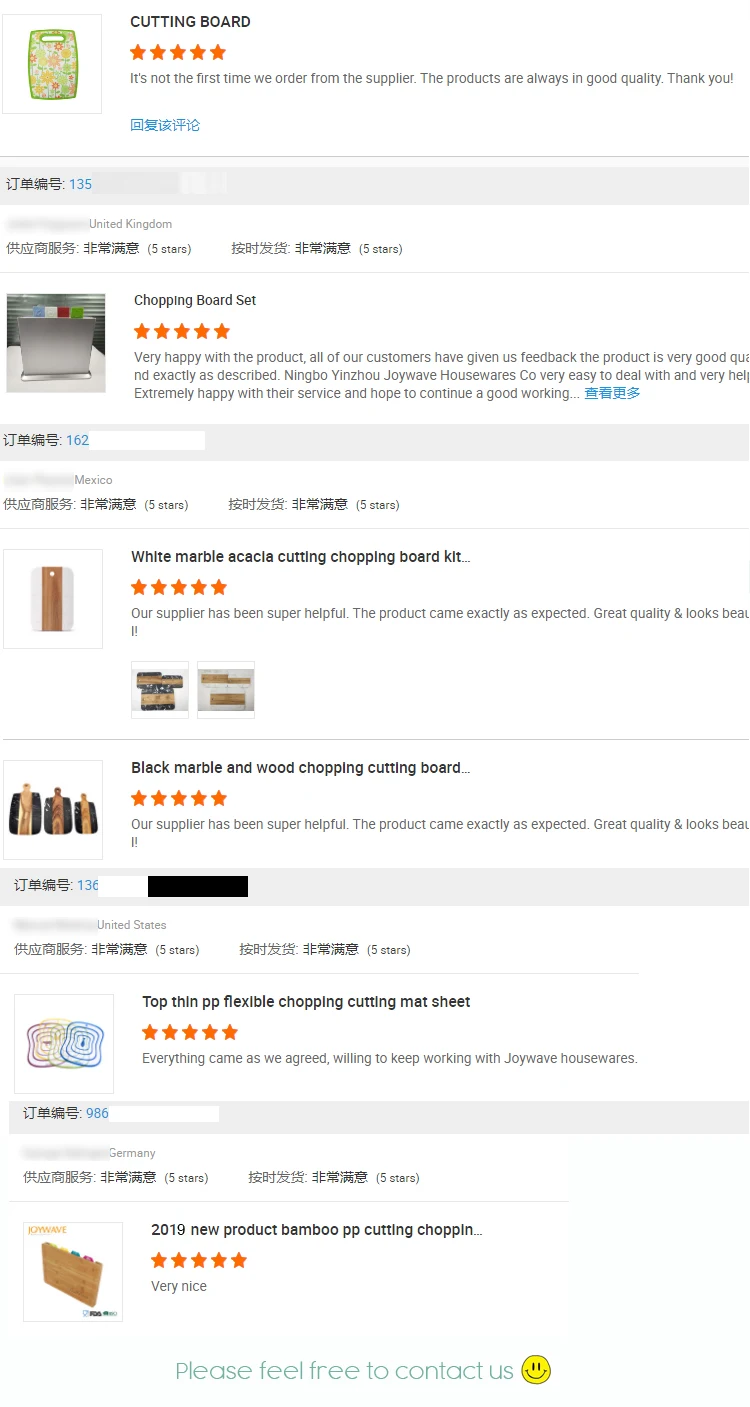Open order number starting with 136
The height and width of the screenshot is (1407, 750).
[x=88, y=885]
